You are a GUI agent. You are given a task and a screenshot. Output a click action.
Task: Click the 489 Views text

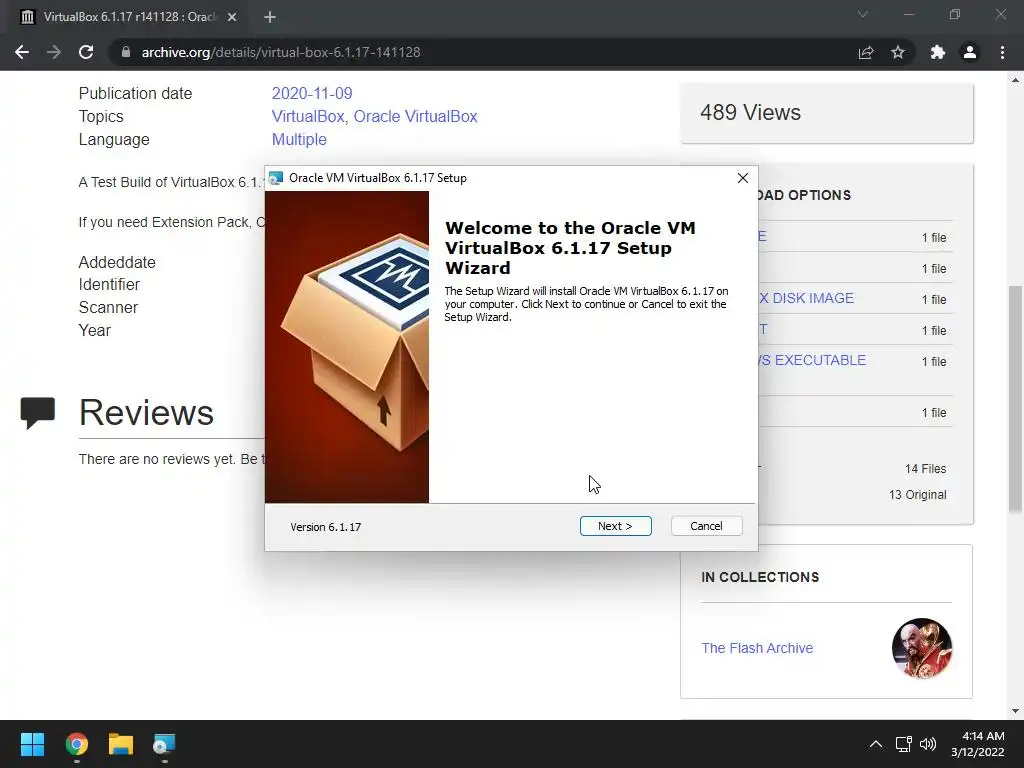pyautogui.click(x=750, y=112)
